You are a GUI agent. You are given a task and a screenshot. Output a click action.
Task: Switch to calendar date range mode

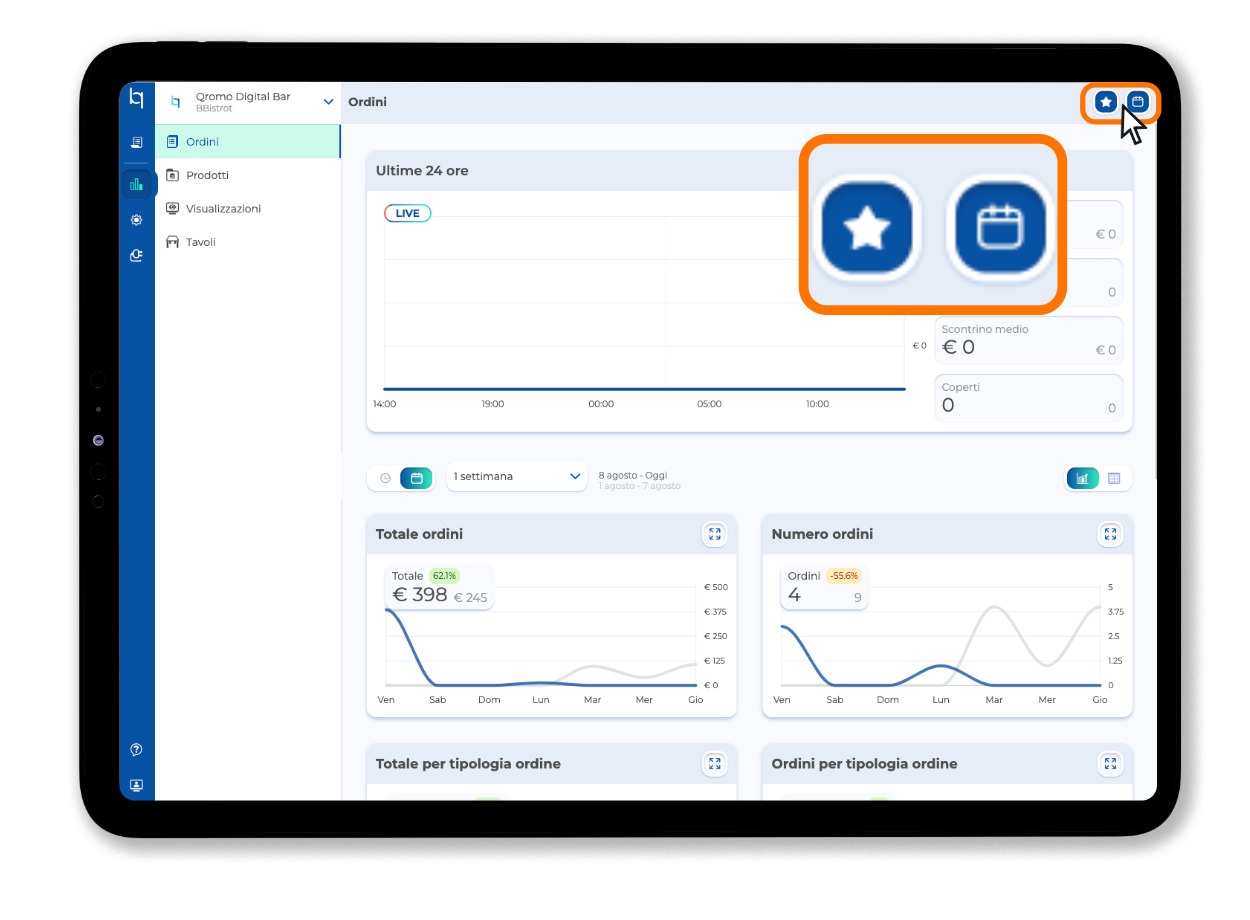pos(416,478)
